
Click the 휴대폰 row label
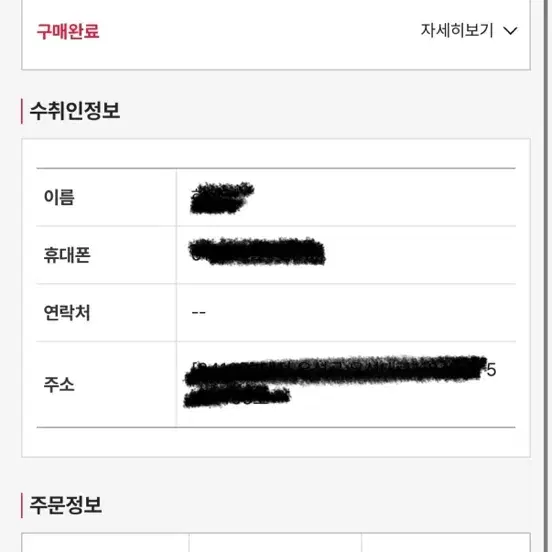(67, 255)
